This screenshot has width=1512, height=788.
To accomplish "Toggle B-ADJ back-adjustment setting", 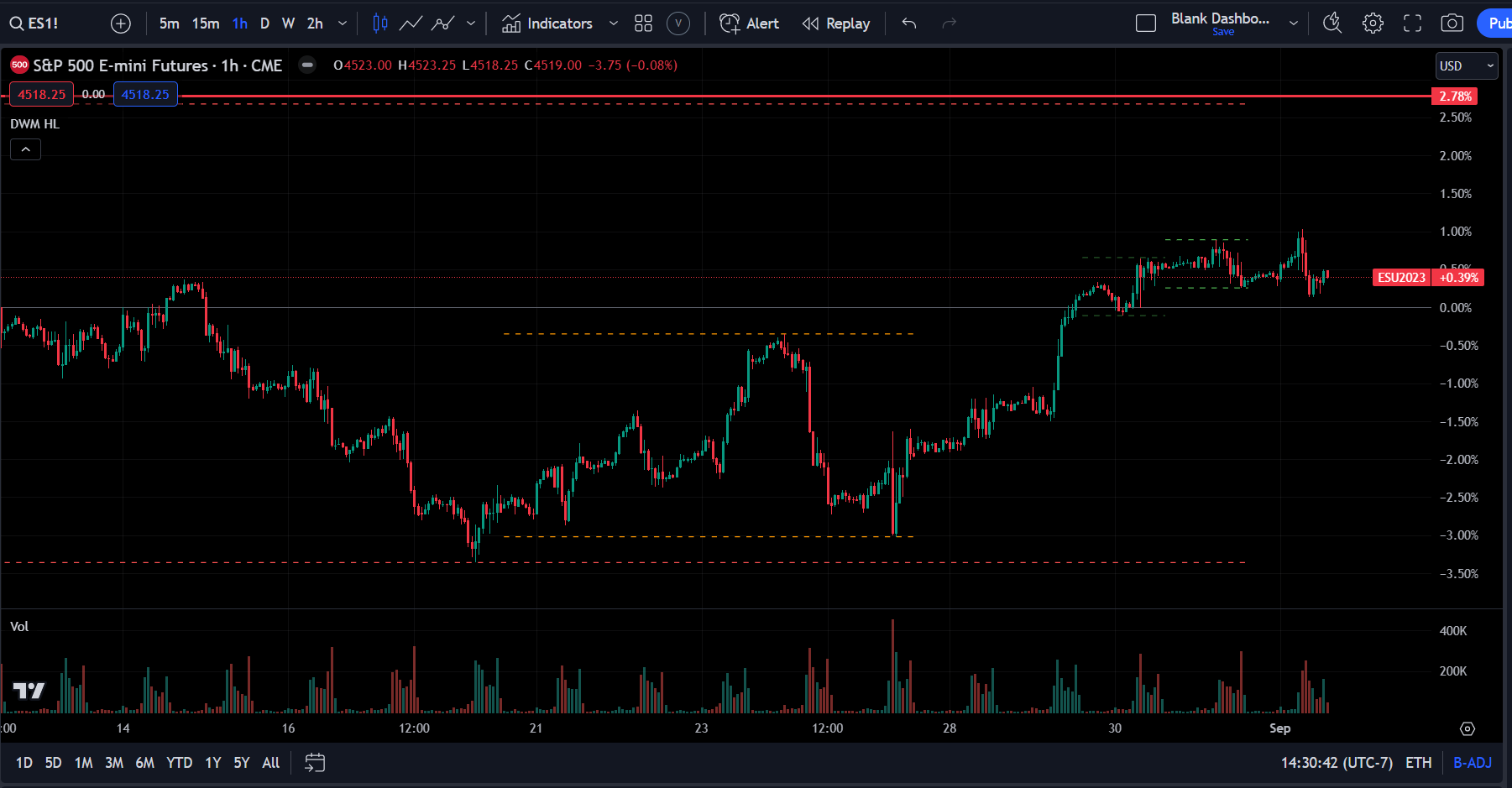I will coord(1471,763).
